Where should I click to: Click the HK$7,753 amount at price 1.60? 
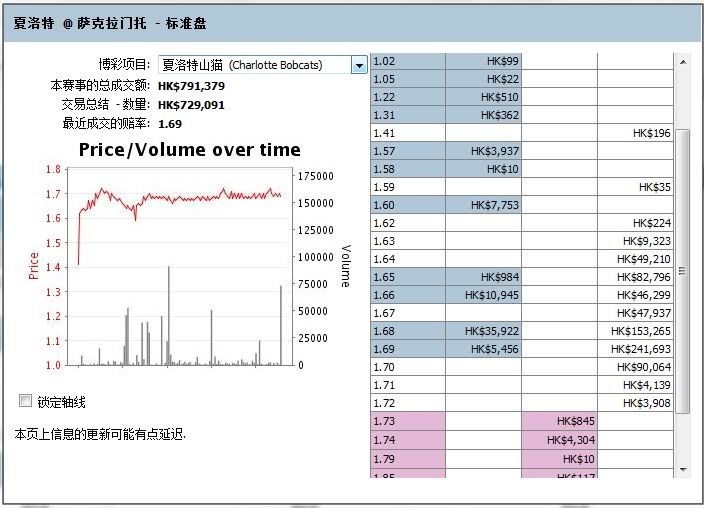click(x=484, y=205)
